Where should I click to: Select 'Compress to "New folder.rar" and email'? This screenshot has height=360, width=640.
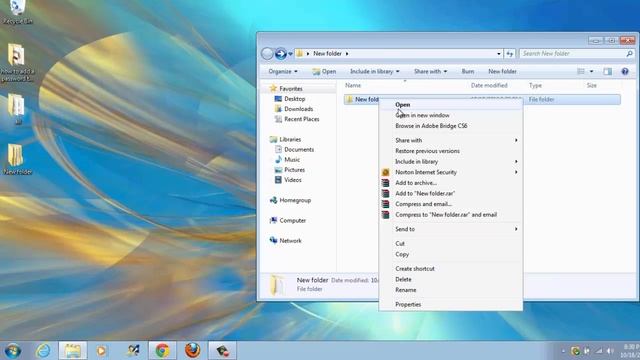coord(451,215)
